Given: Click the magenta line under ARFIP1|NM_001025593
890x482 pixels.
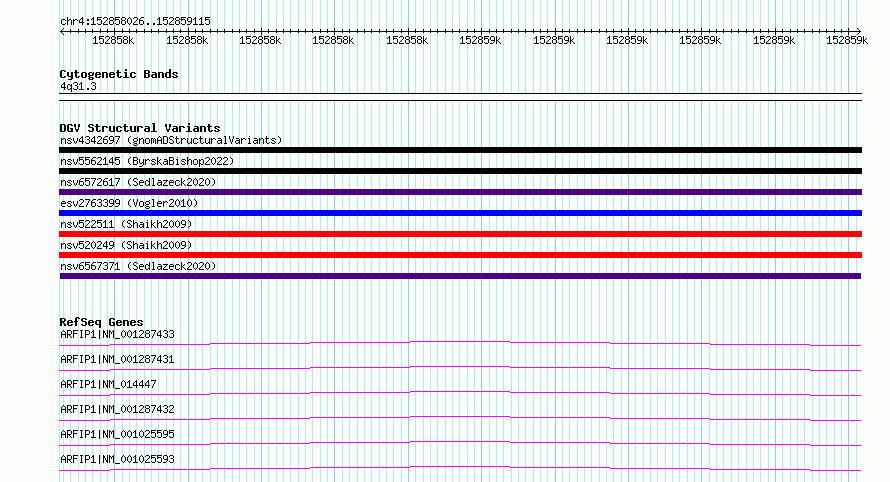Looking at the screenshot, I should (460, 468).
